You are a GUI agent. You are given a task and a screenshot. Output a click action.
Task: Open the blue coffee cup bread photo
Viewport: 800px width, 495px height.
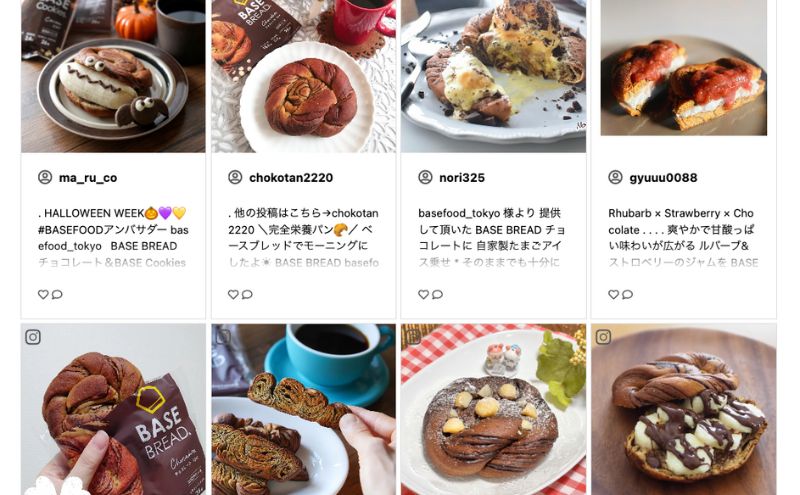pos(304,409)
